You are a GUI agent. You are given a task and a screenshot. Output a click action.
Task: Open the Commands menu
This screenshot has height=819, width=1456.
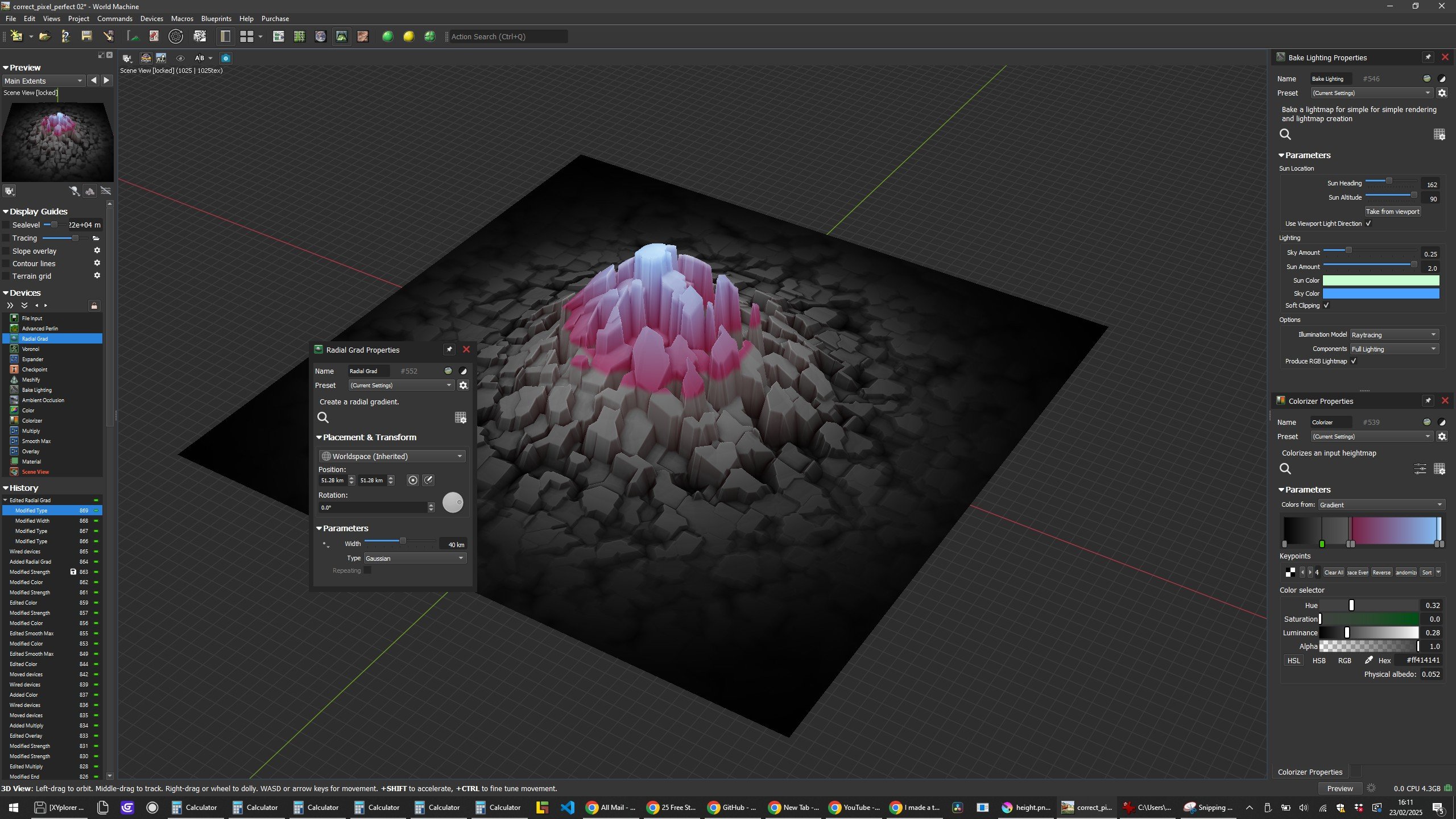(114, 19)
